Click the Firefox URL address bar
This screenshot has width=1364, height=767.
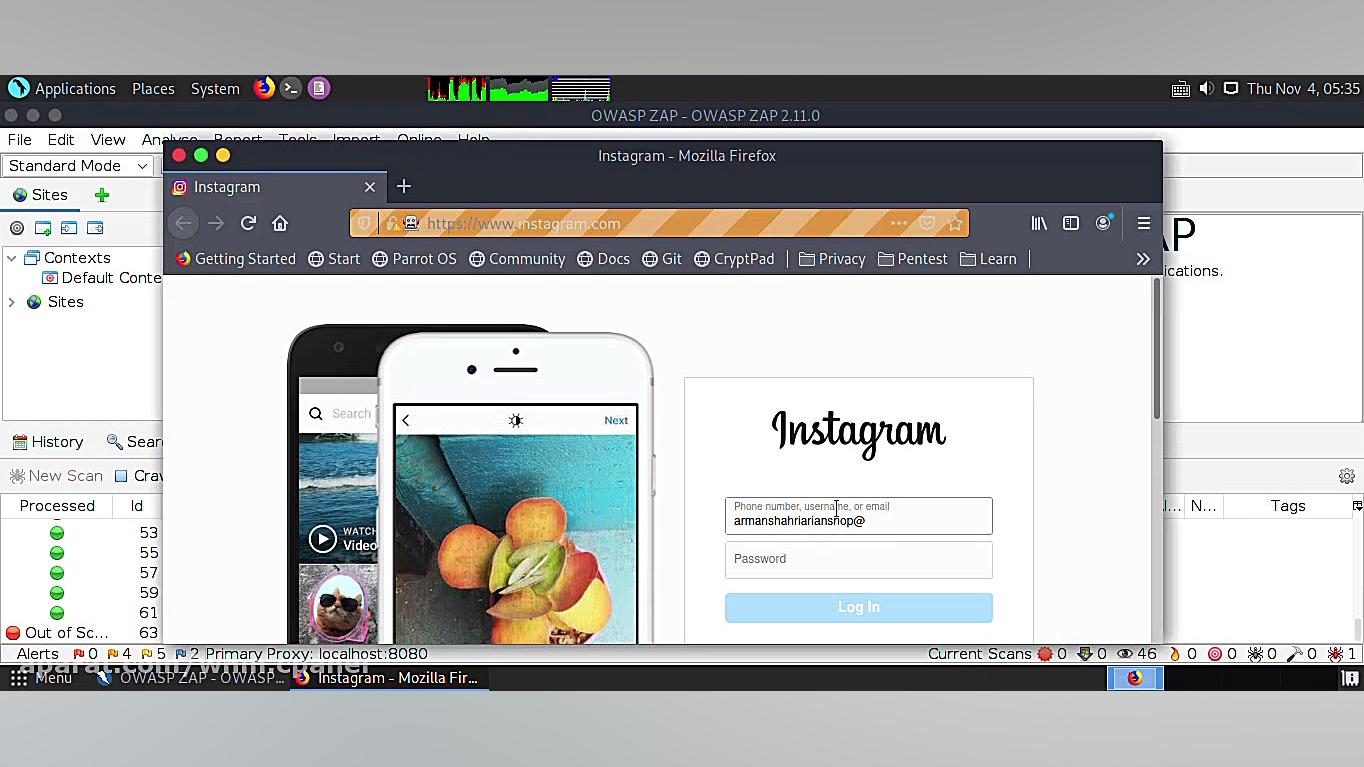pos(659,223)
